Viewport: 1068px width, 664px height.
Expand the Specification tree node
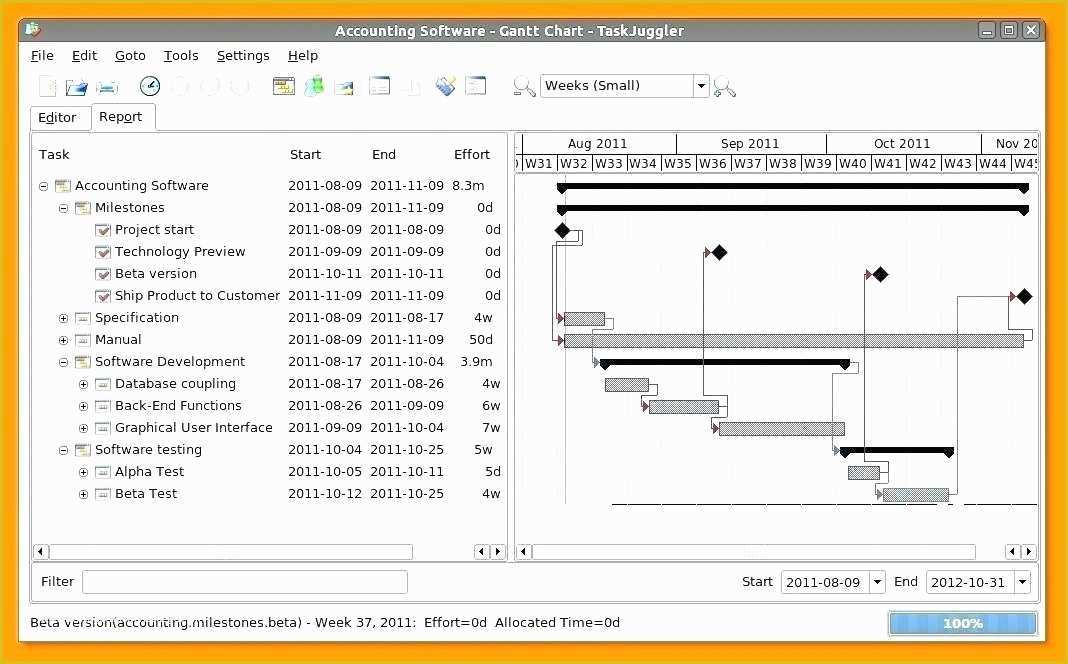pos(63,318)
